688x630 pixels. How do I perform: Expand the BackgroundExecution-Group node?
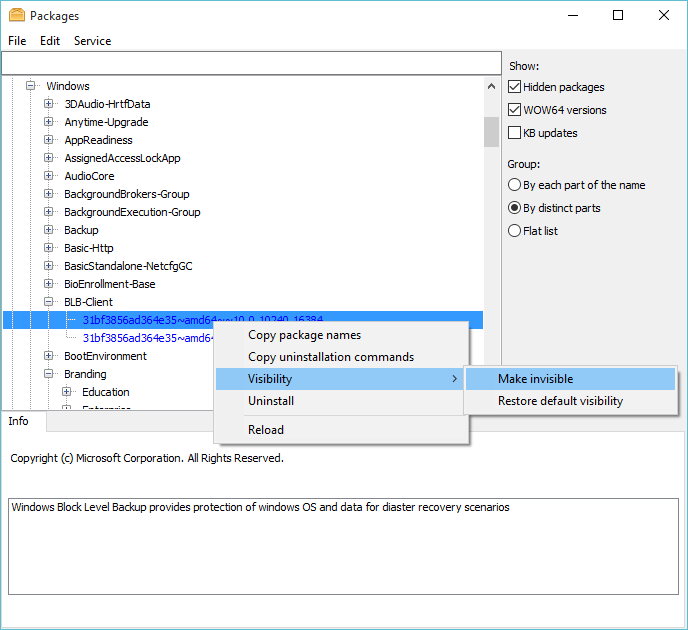pos(48,211)
